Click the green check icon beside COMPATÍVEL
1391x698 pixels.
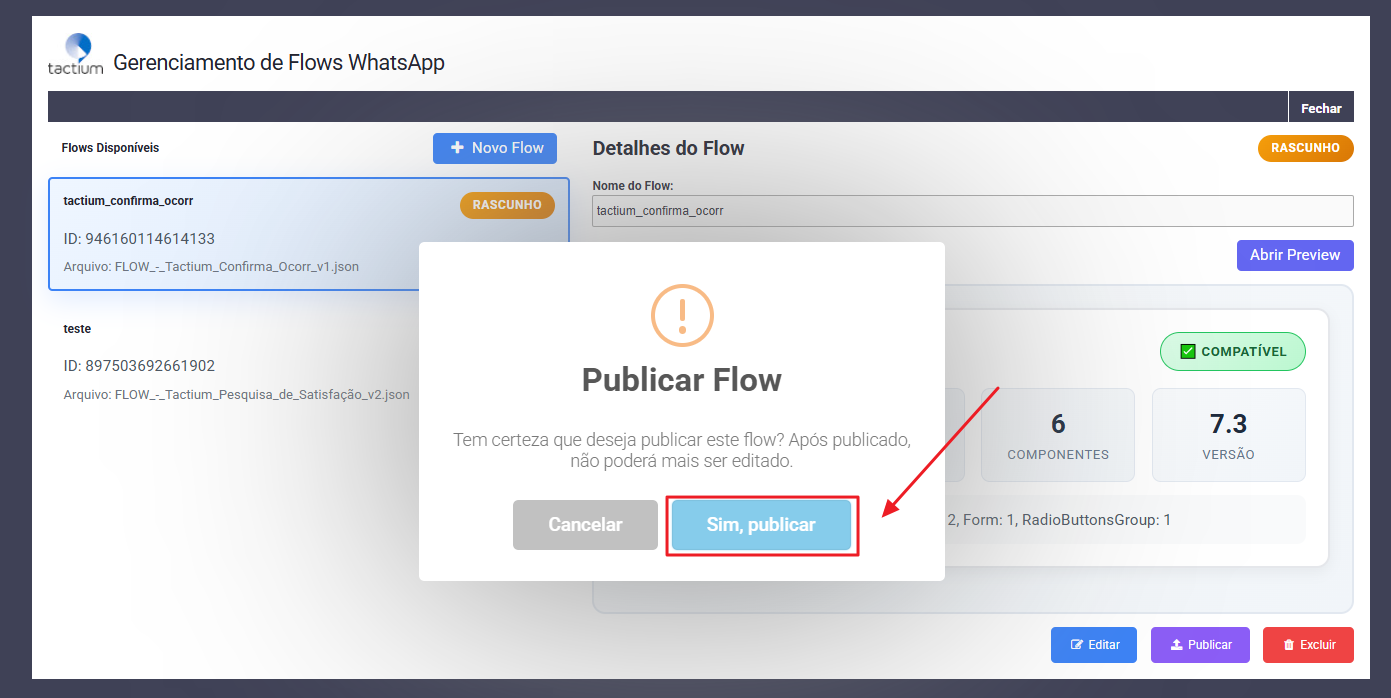[x=1188, y=352]
